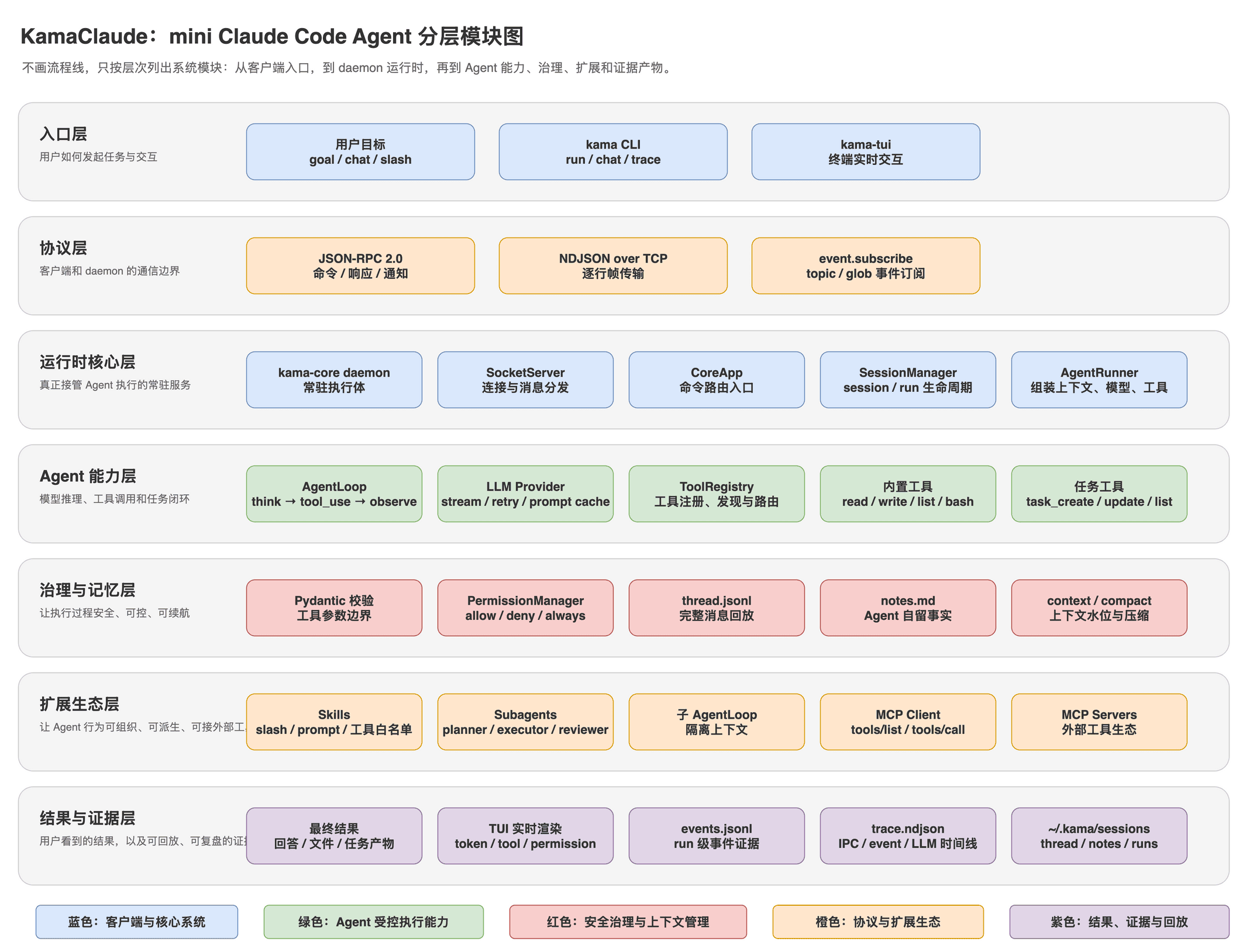Viewport: 1243px width, 952px height.
Task: Click the 运行时核心层 layer heading
Action: pos(87,362)
